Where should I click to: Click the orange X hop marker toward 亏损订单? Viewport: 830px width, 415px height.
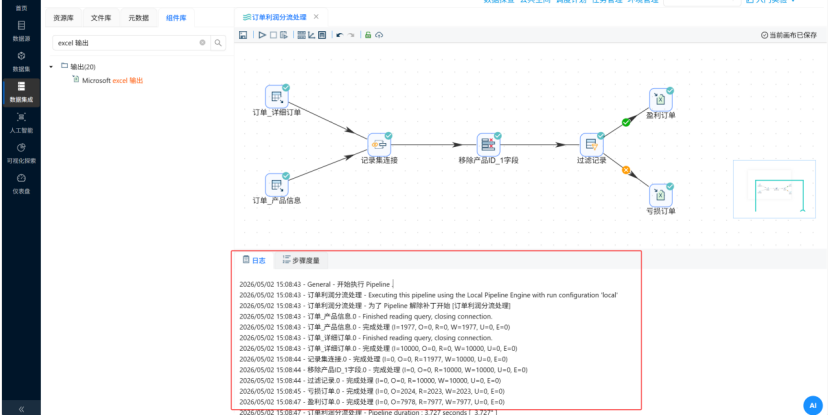click(626, 170)
